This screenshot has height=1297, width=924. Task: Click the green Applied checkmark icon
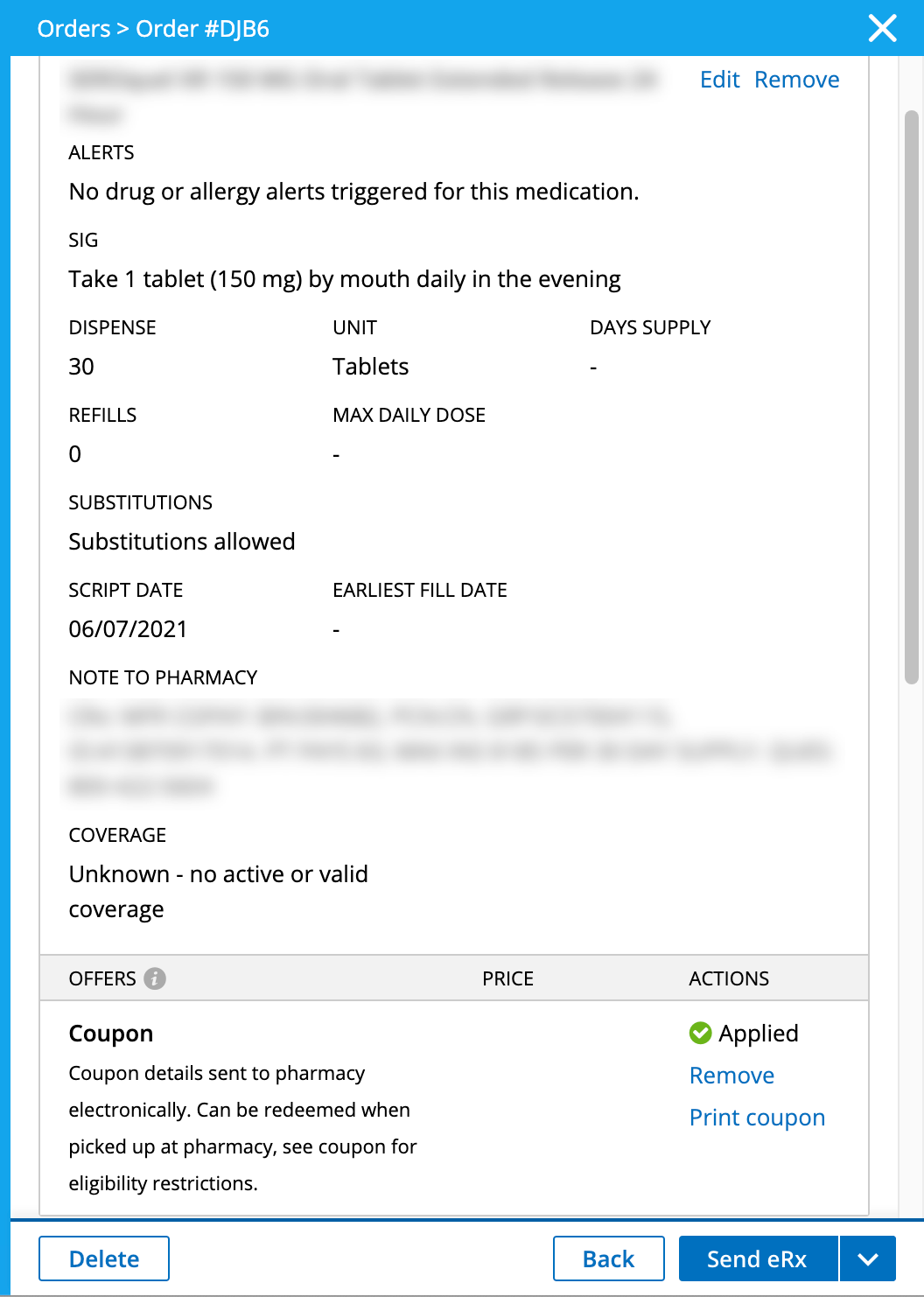coord(700,1034)
